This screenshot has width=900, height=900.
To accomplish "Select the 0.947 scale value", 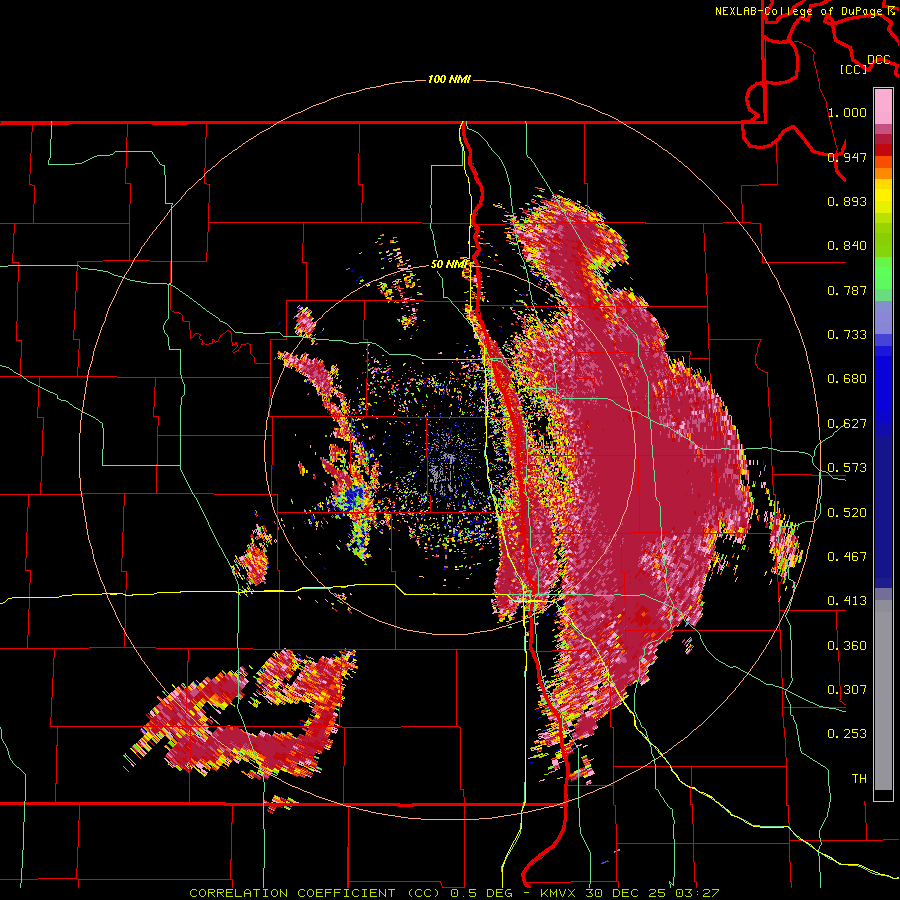I will coord(847,157).
